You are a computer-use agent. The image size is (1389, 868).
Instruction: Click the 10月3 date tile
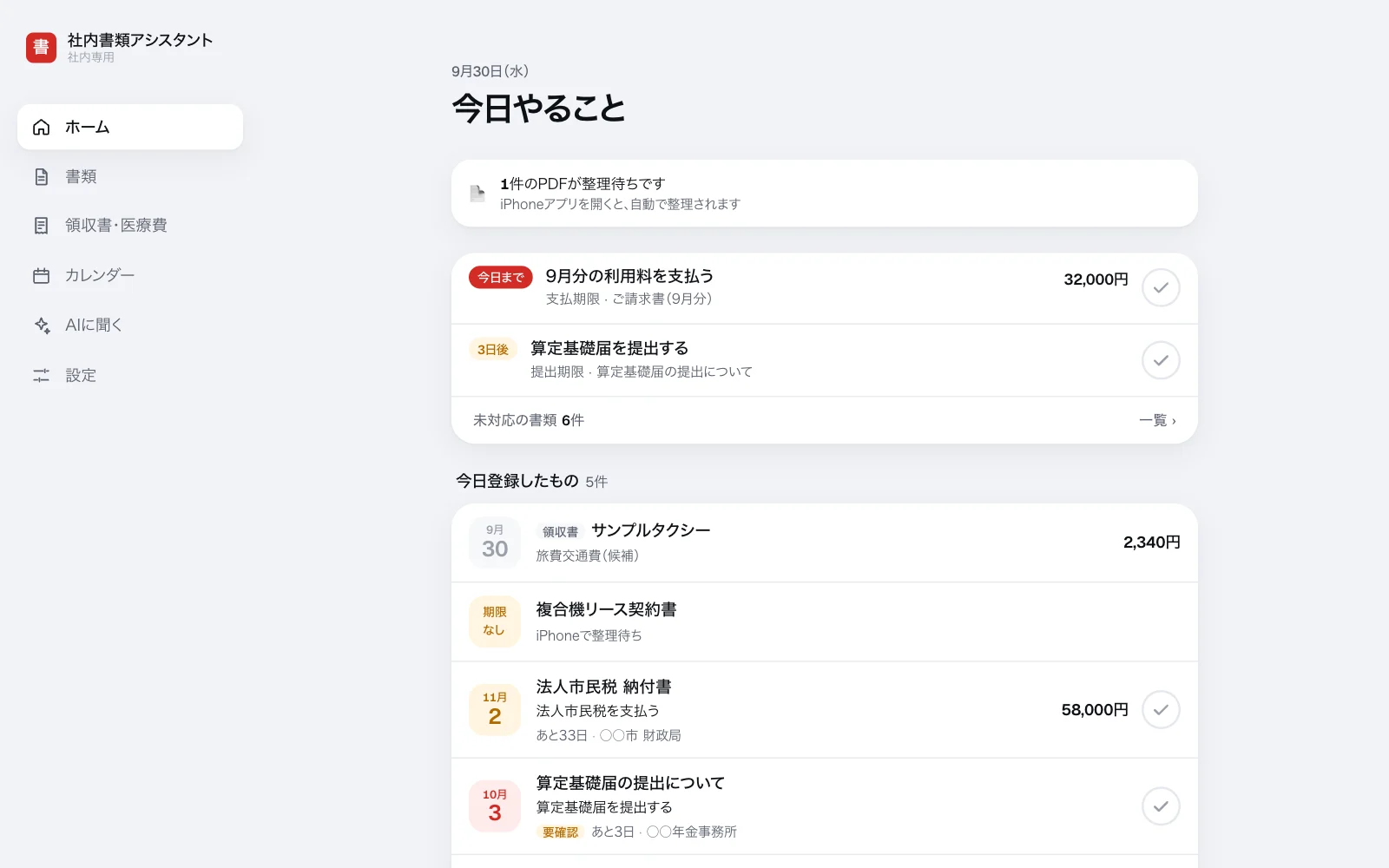click(495, 806)
